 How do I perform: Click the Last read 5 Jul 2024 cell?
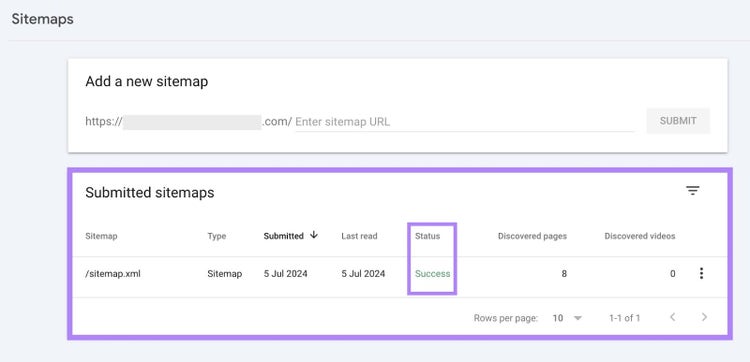pyautogui.click(x=363, y=274)
